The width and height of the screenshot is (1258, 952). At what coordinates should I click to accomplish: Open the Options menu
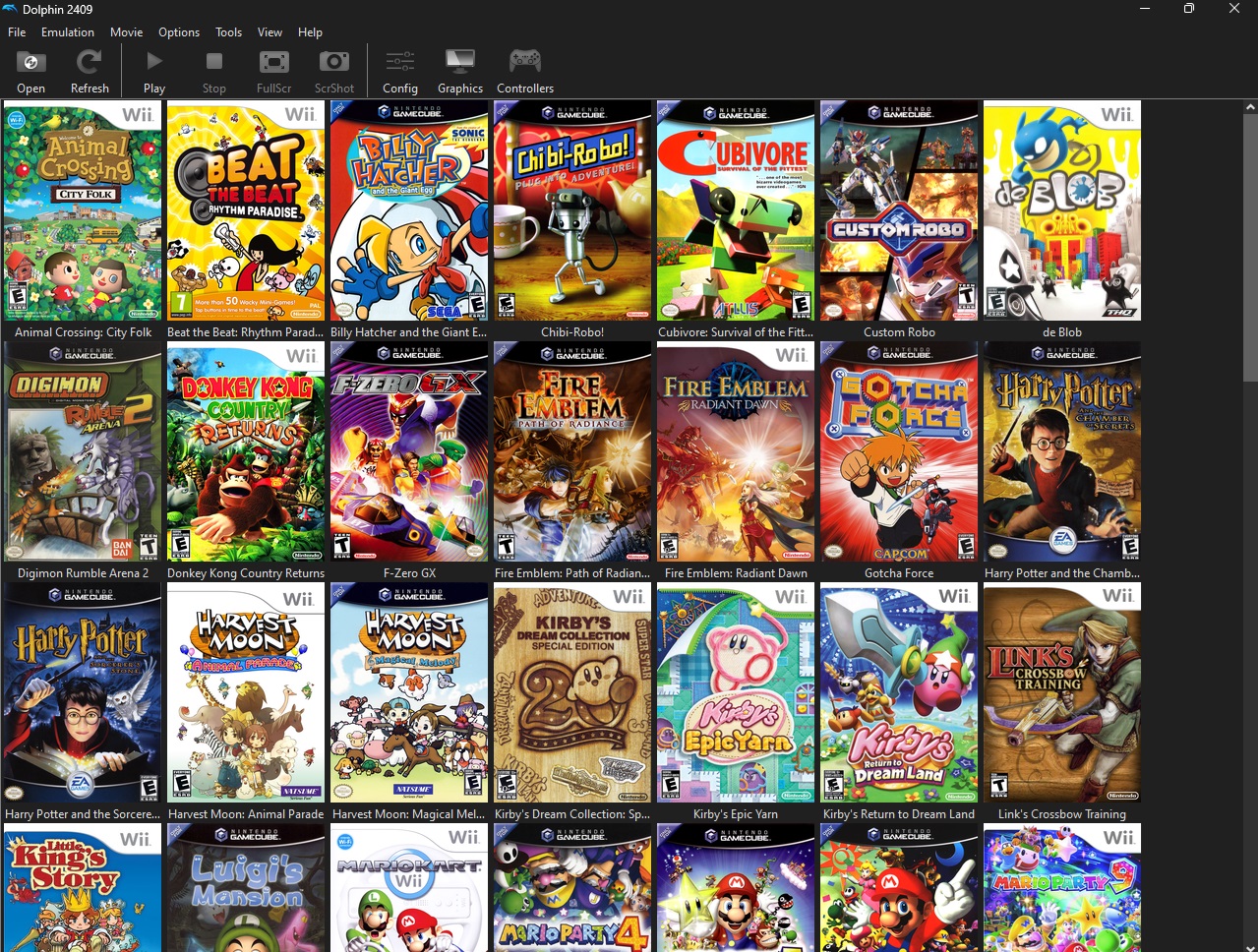coord(179,32)
